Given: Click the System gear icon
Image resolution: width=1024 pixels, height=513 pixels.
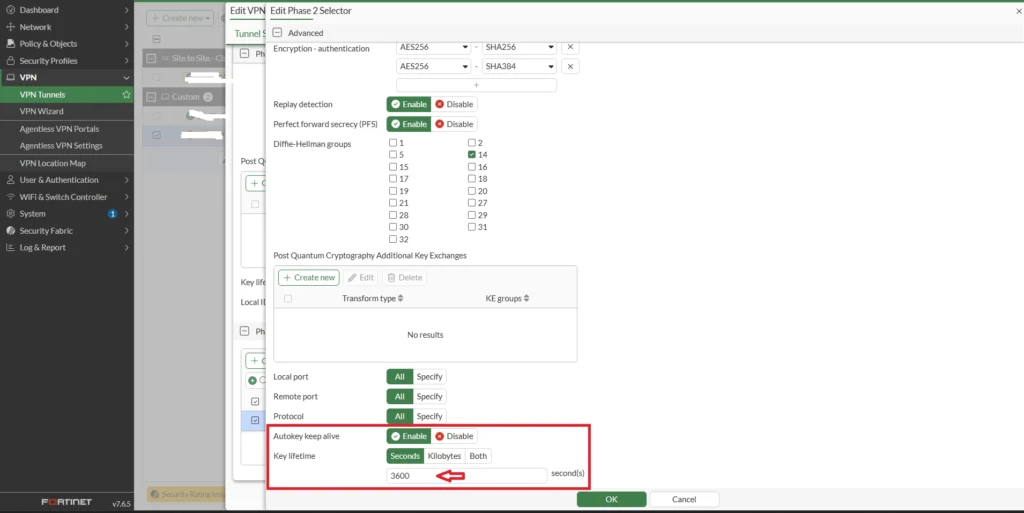Looking at the screenshot, I should tap(10, 214).
